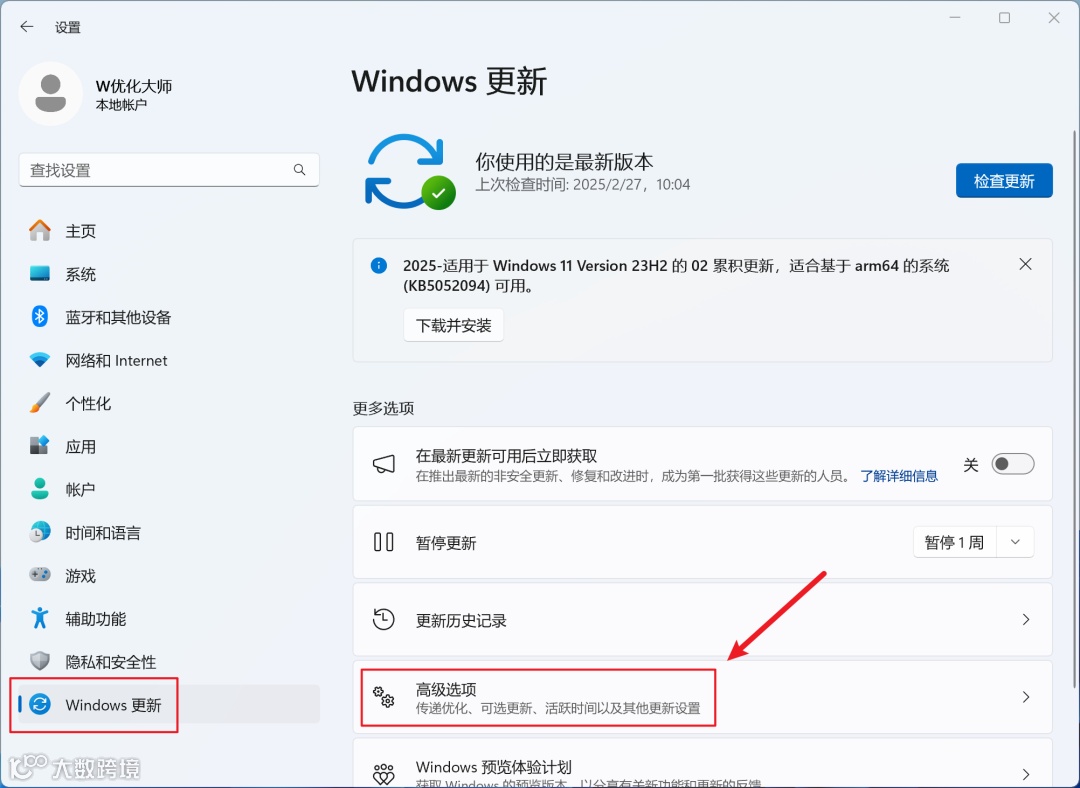Image resolution: width=1080 pixels, height=788 pixels.
Task: Click the pause icon beside 暂停更新
Action: pos(384,542)
